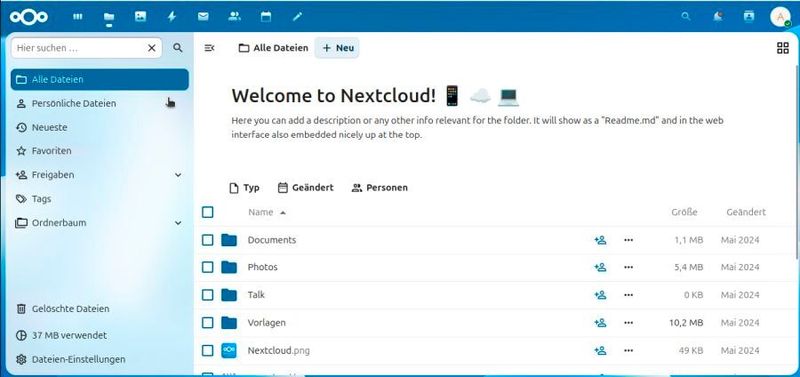
Task: Tick the Vorlagen folder checkbox
Action: coord(208,323)
